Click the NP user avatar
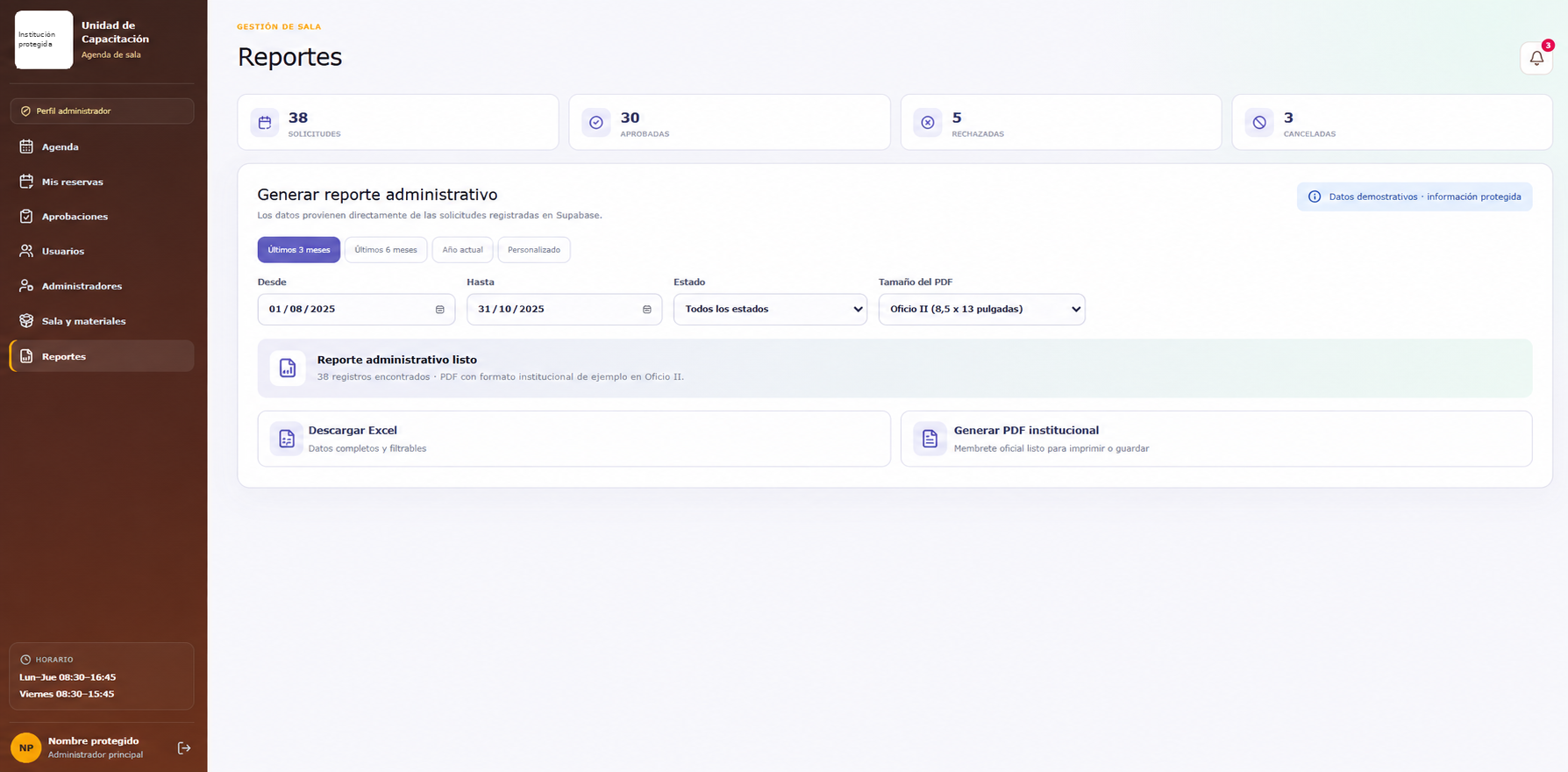Screen dimensions: 1568x772 [x=26, y=748]
